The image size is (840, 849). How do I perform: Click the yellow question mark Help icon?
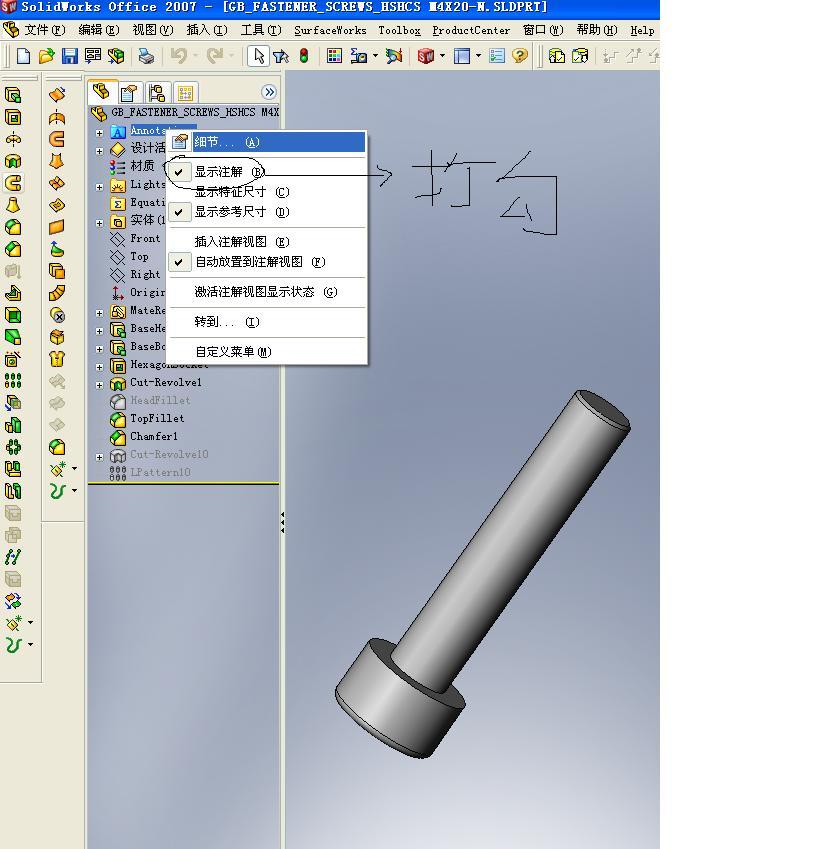[520, 56]
